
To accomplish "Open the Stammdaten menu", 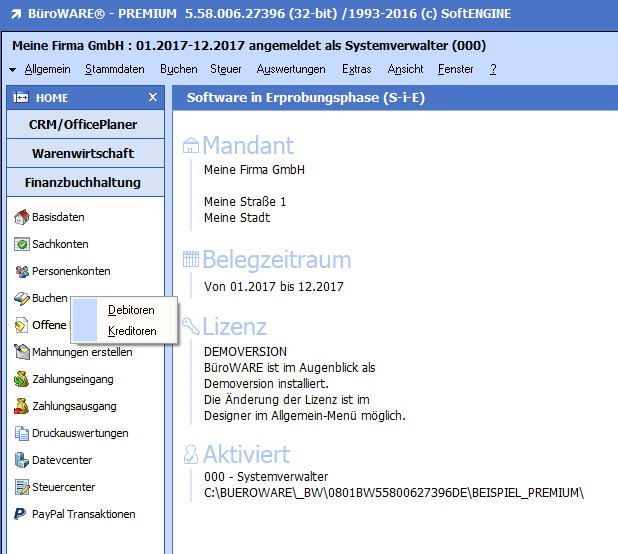I will [115, 69].
